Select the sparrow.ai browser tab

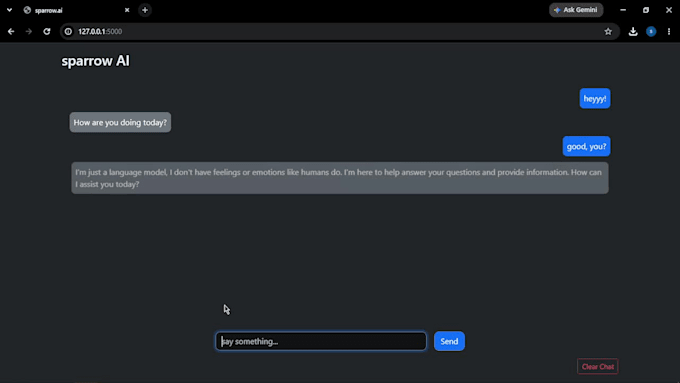tap(76, 10)
